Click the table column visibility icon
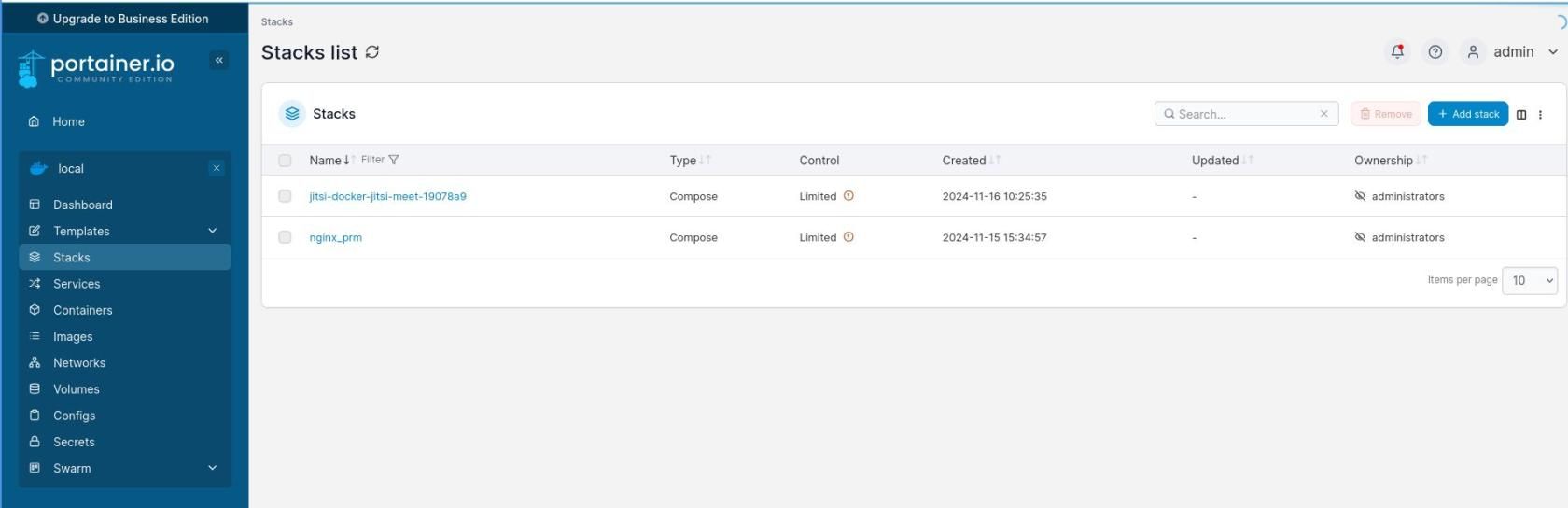This screenshot has height=508, width=1568. [x=1521, y=115]
